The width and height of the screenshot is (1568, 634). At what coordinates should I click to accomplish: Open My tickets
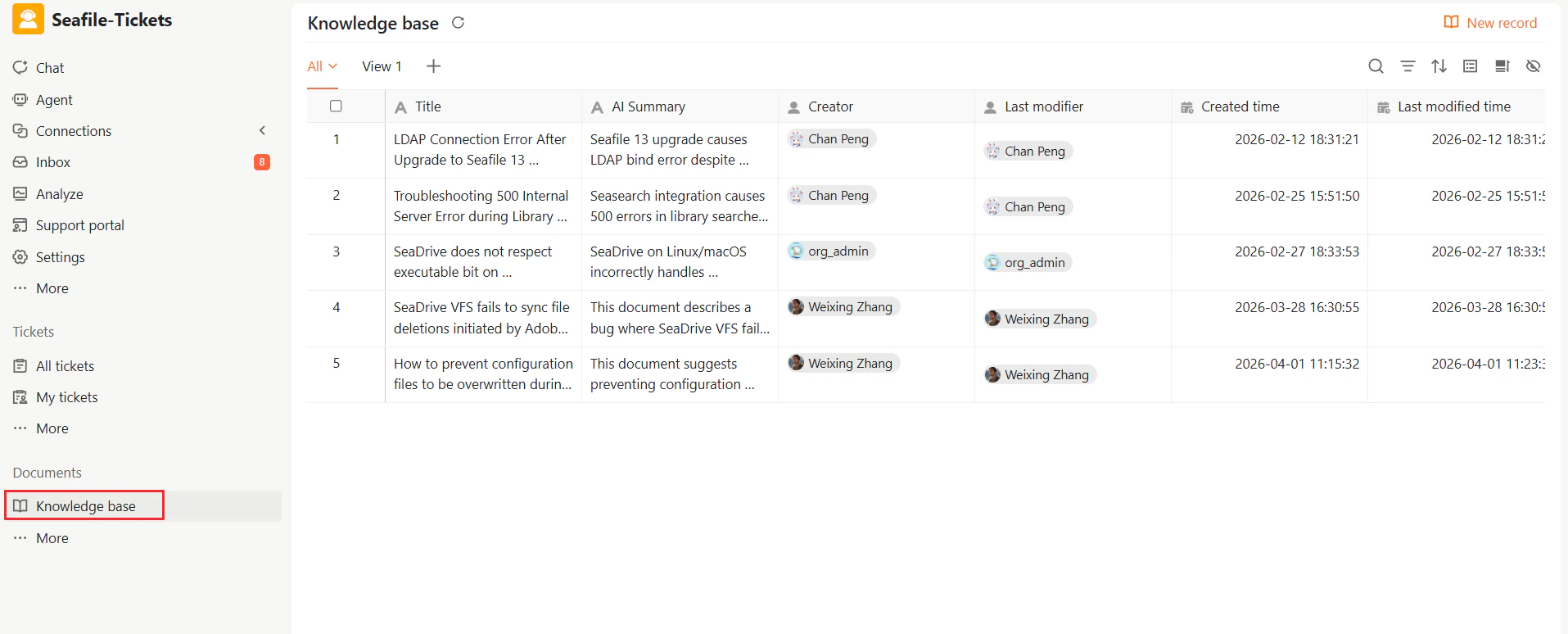click(56, 397)
